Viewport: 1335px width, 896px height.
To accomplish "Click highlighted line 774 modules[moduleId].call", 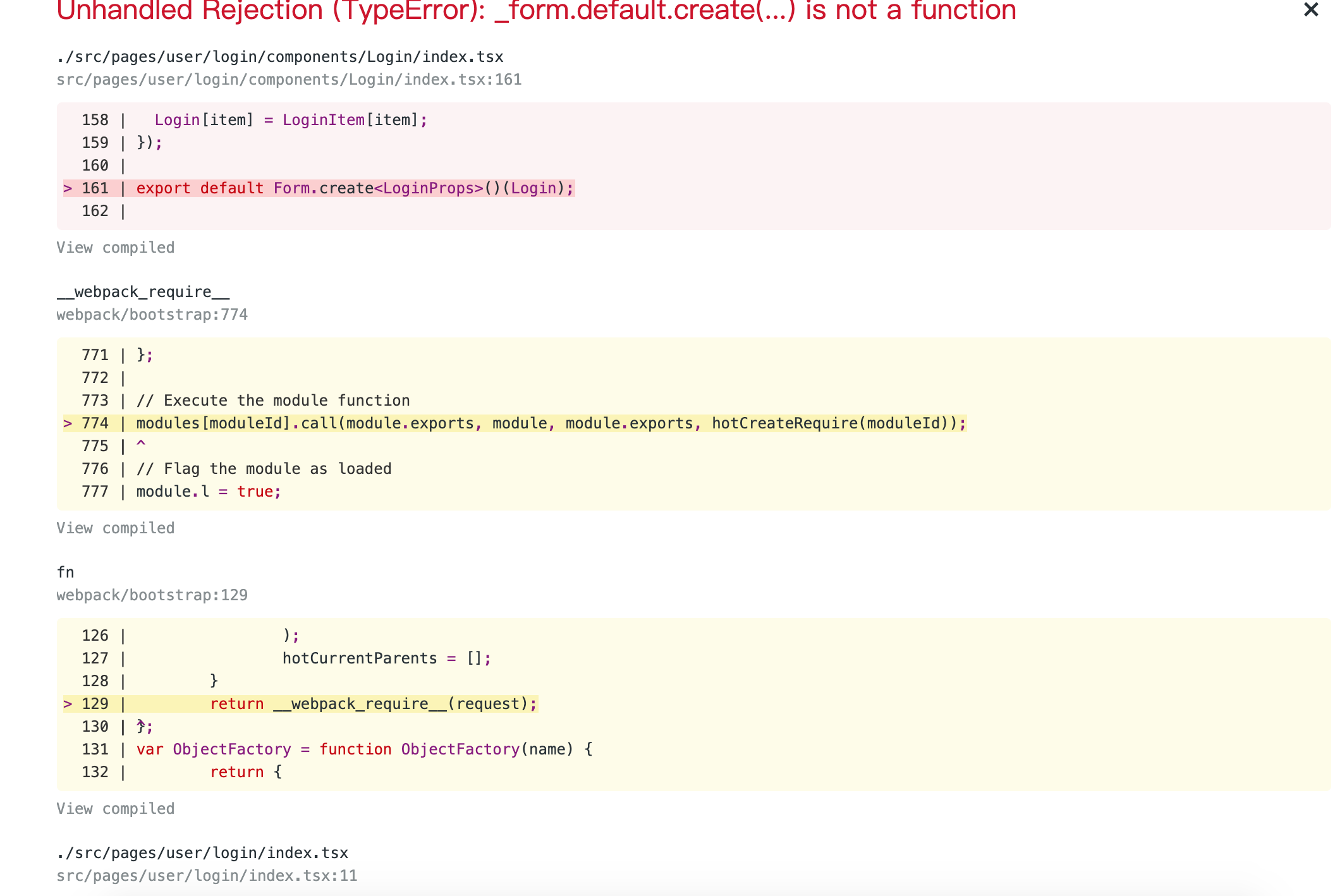I will click(550, 423).
